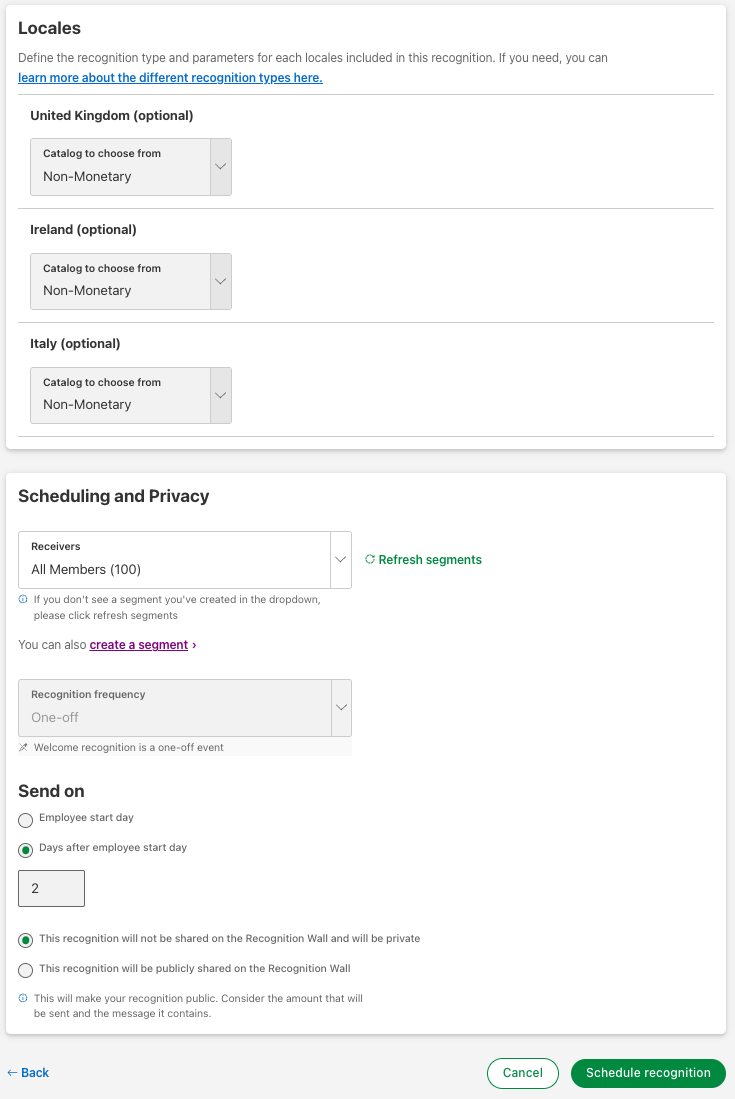The image size is (735, 1099).
Task: Expand the Italy catalog dropdown
Action: pos(131,395)
